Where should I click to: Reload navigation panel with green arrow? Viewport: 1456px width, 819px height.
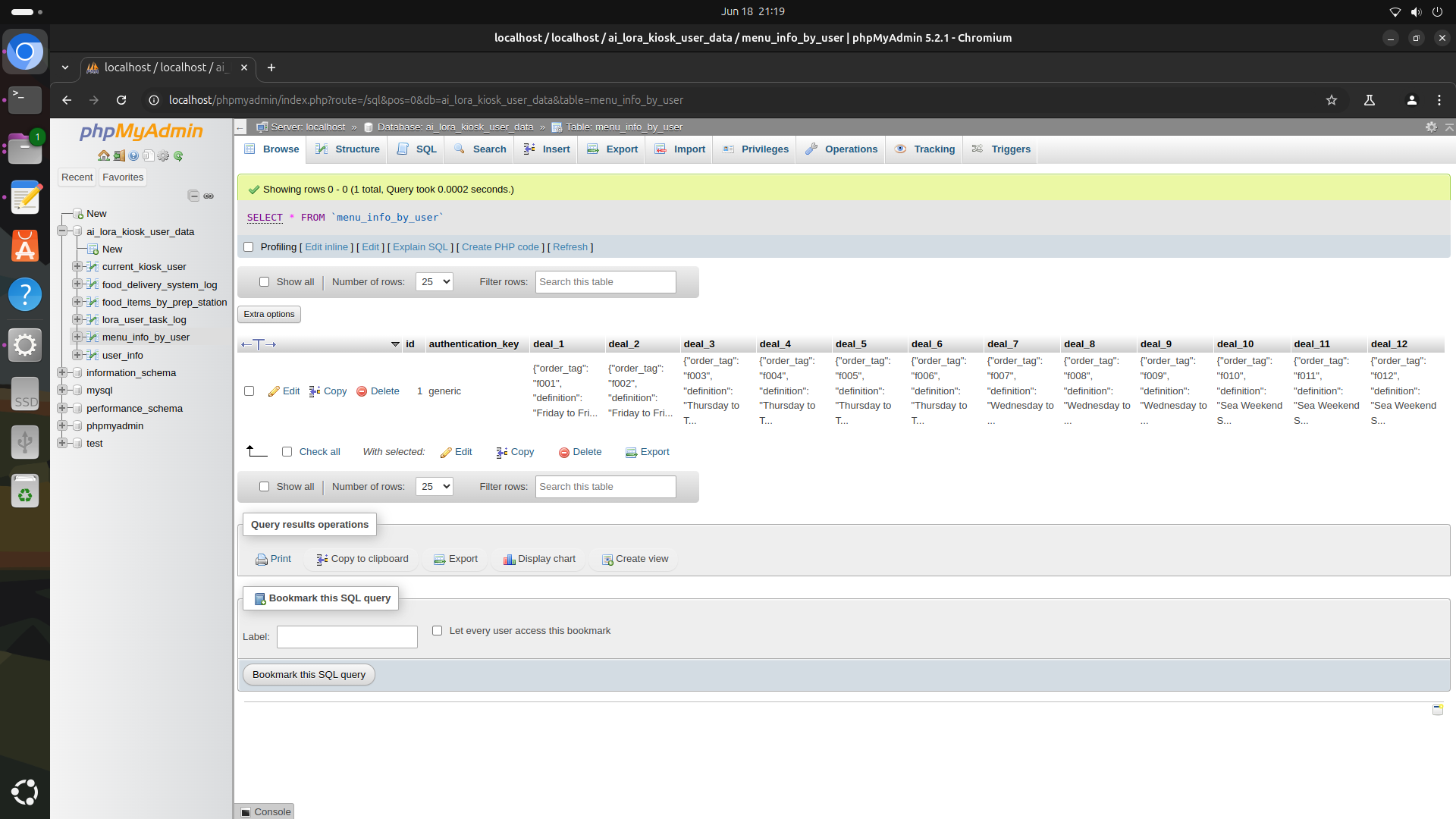(x=178, y=156)
